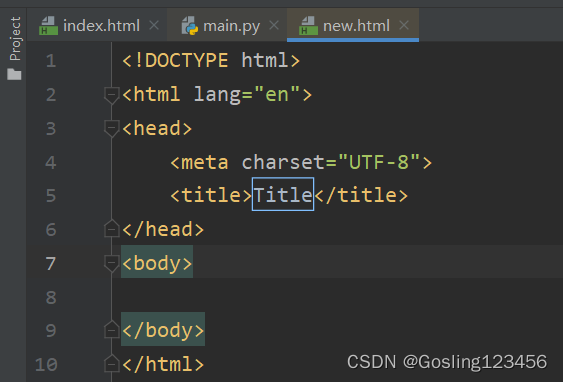This screenshot has height=382, width=563.
Task: Click the HTML file icon on index.html tab
Action: (x=48, y=26)
